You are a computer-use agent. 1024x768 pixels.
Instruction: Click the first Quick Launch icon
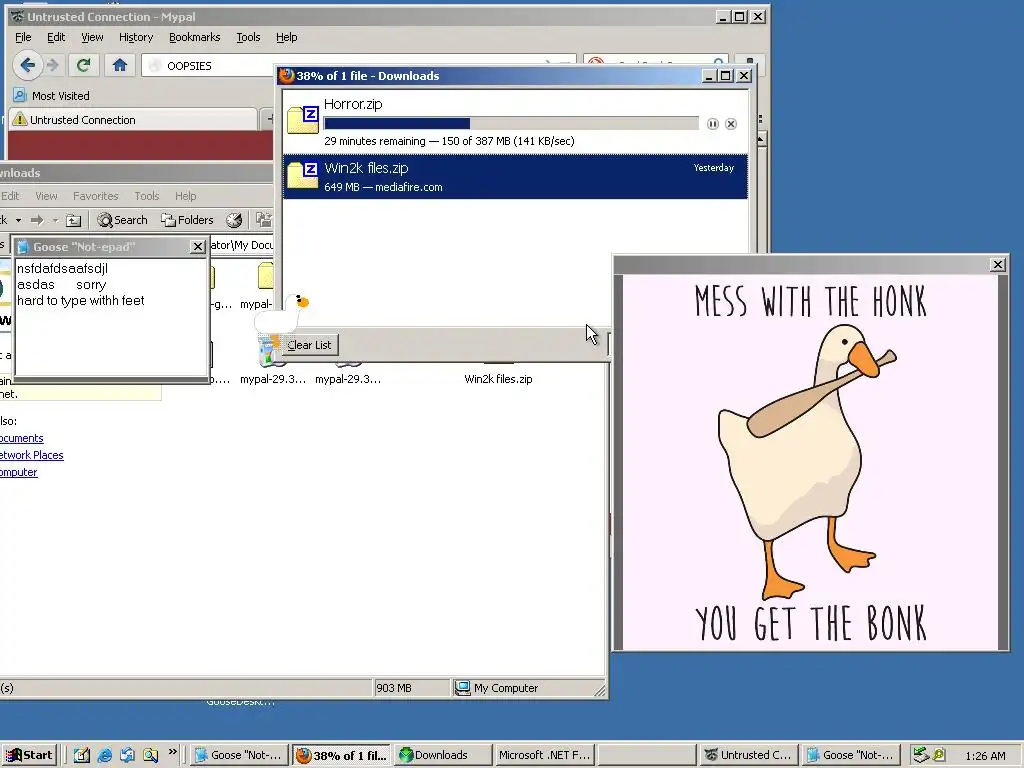(x=82, y=756)
